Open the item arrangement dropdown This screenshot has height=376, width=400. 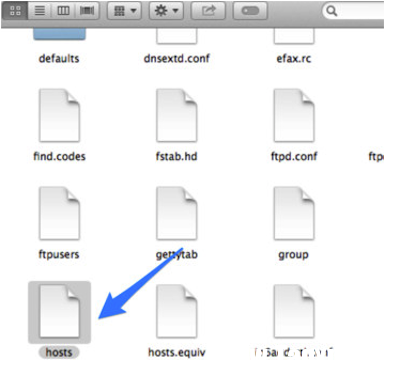[x=125, y=11]
